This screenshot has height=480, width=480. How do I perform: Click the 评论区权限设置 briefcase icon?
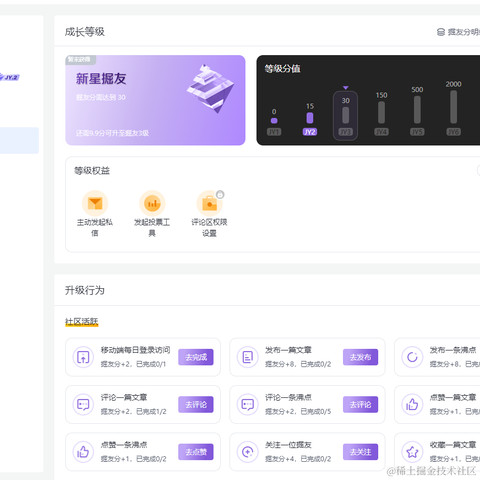(209, 203)
